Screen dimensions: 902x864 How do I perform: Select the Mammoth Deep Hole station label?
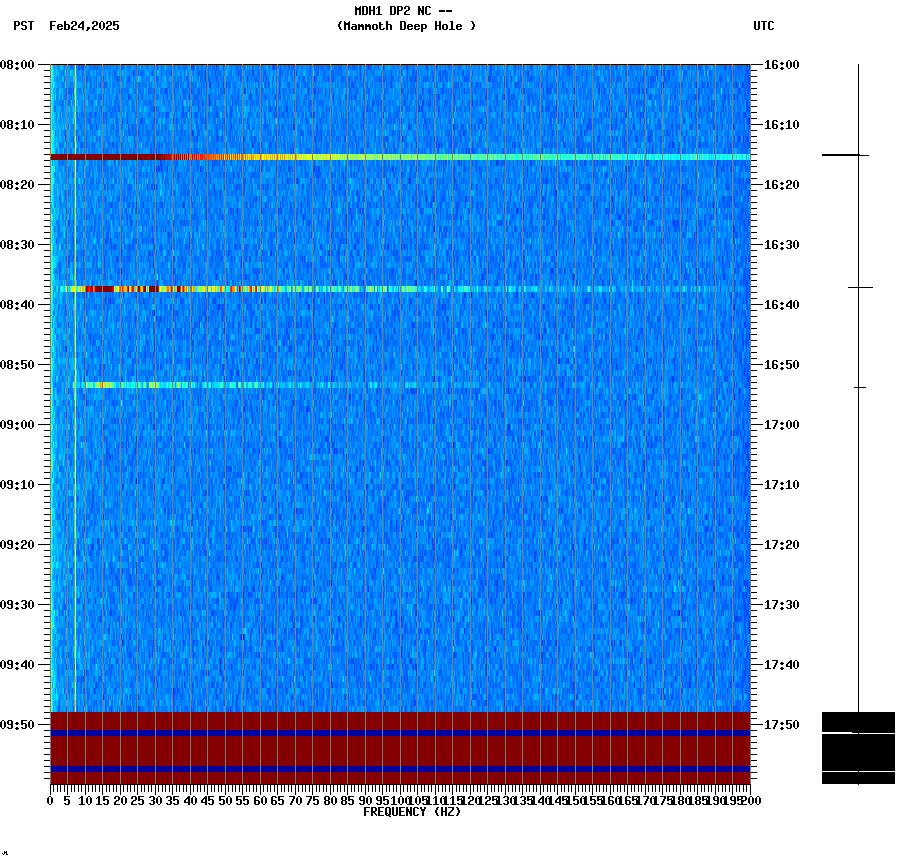pyautogui.click(x=406, y=27)
